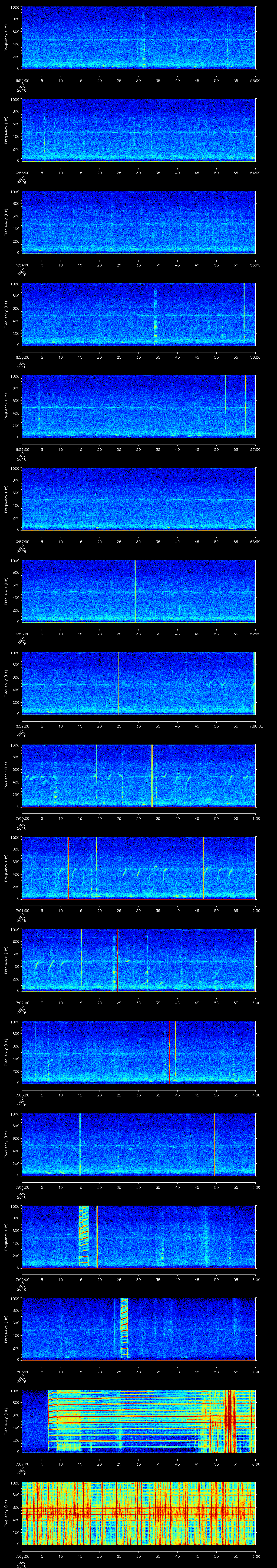
Task: Select the '9:00' end time label
Action: (x=256, y=1556)
